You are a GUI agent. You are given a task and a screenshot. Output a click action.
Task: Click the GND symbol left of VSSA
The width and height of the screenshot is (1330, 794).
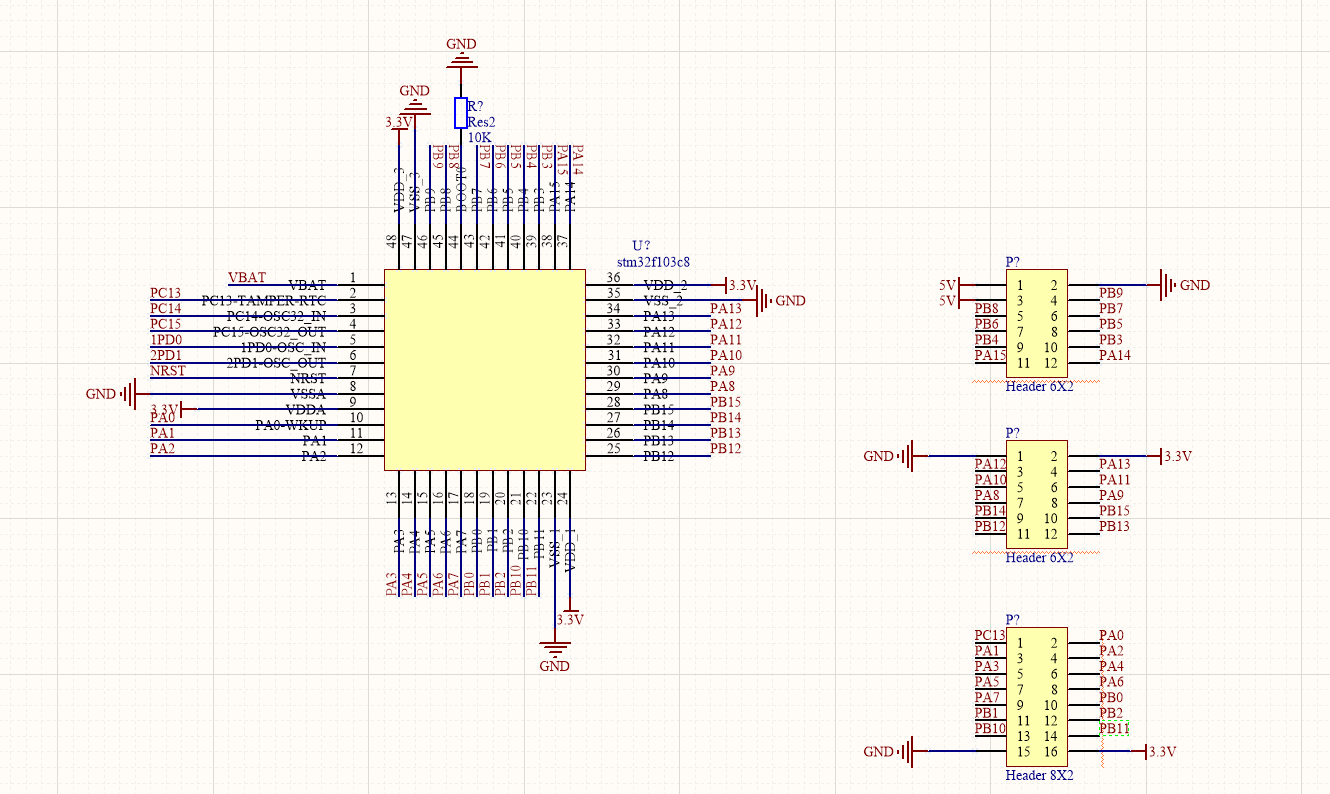[111, 394]
